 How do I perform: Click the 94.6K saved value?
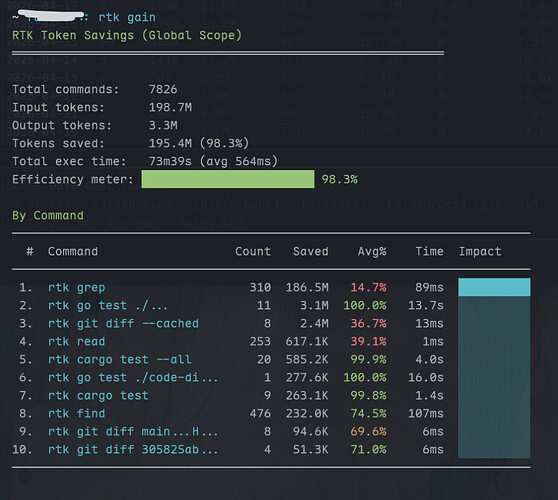coord(311,431)
